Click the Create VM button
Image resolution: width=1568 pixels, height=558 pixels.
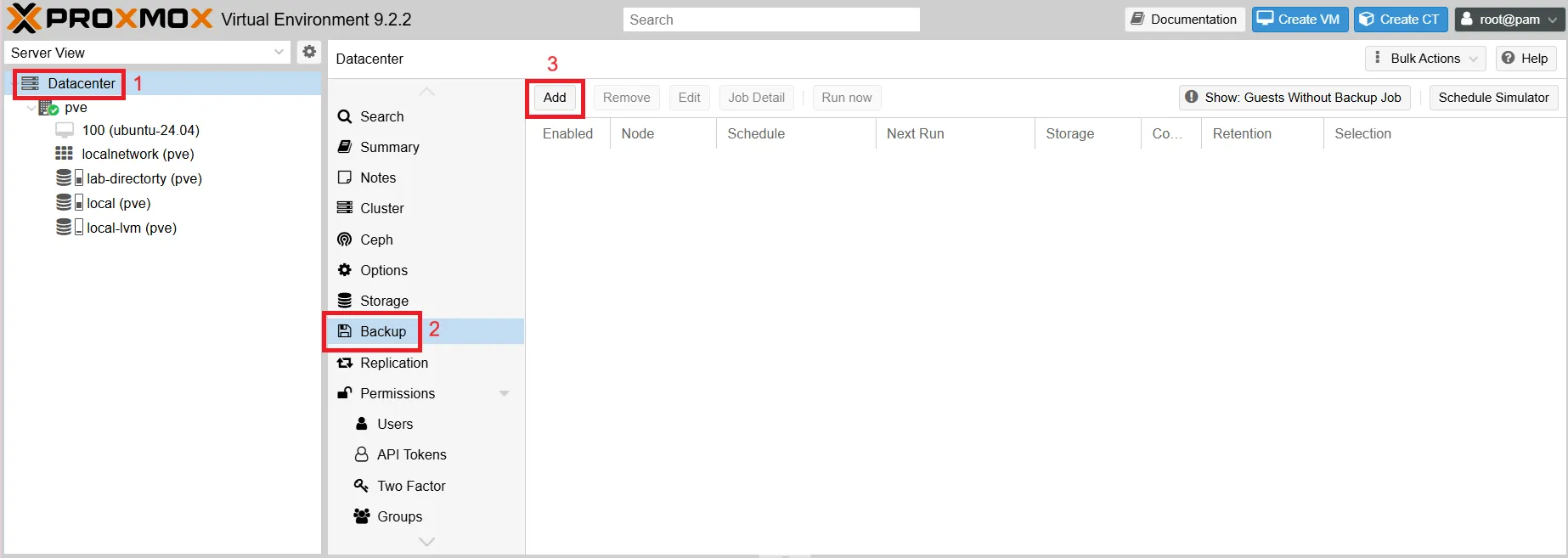(1300, 20)
